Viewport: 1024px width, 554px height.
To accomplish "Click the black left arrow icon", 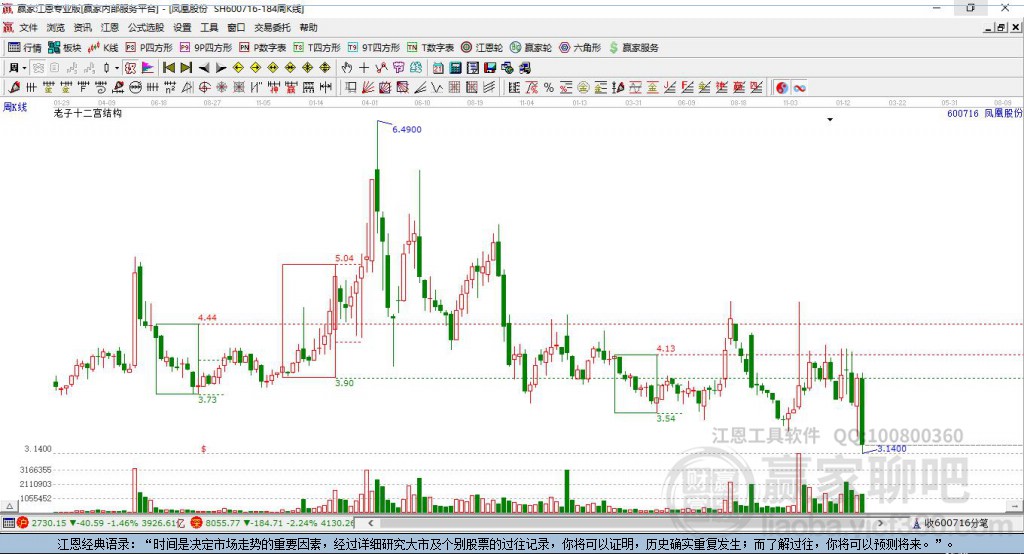I will click(x=204, y=68).
